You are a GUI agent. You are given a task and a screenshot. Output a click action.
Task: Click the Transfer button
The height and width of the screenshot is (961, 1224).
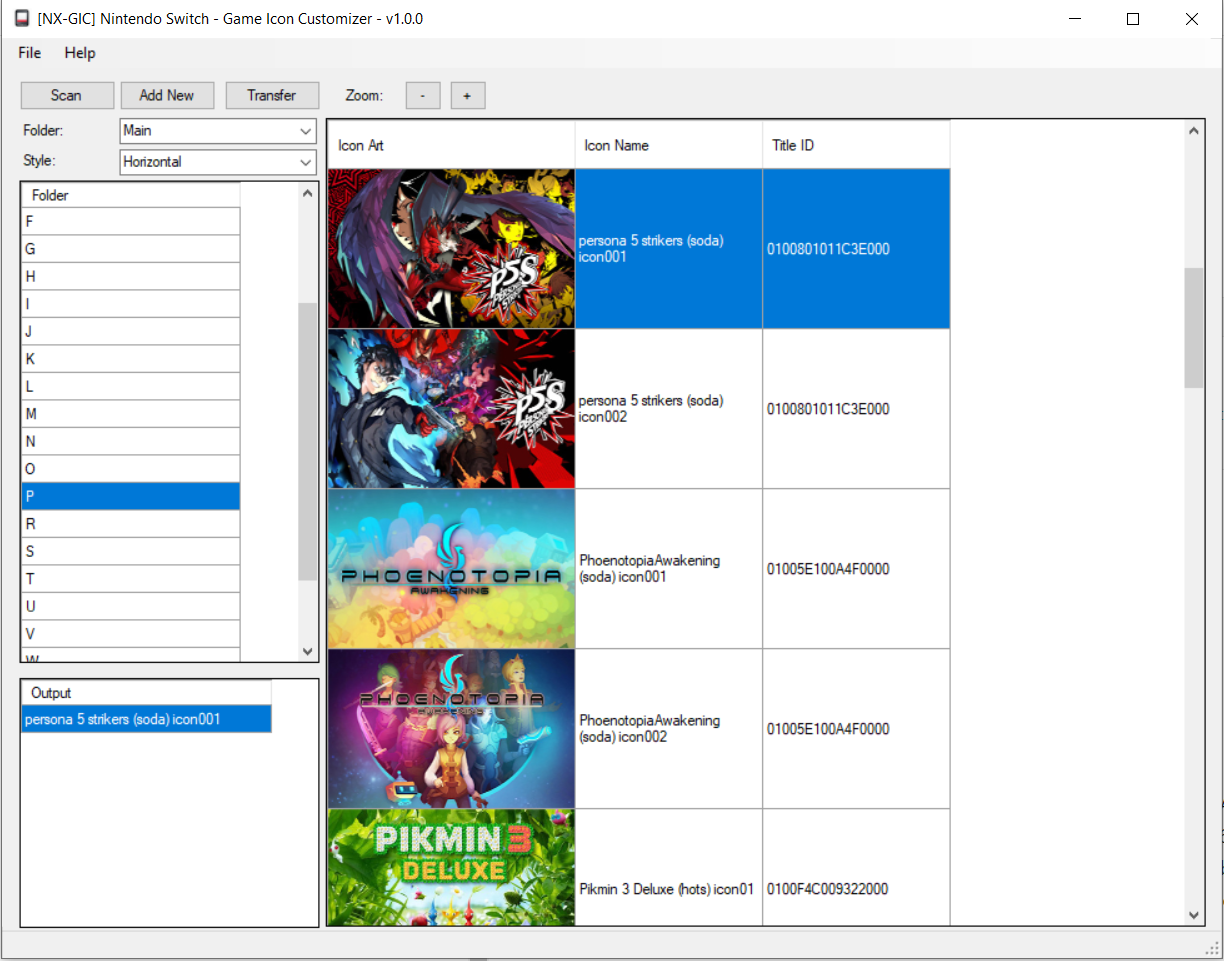coord(272,95)
